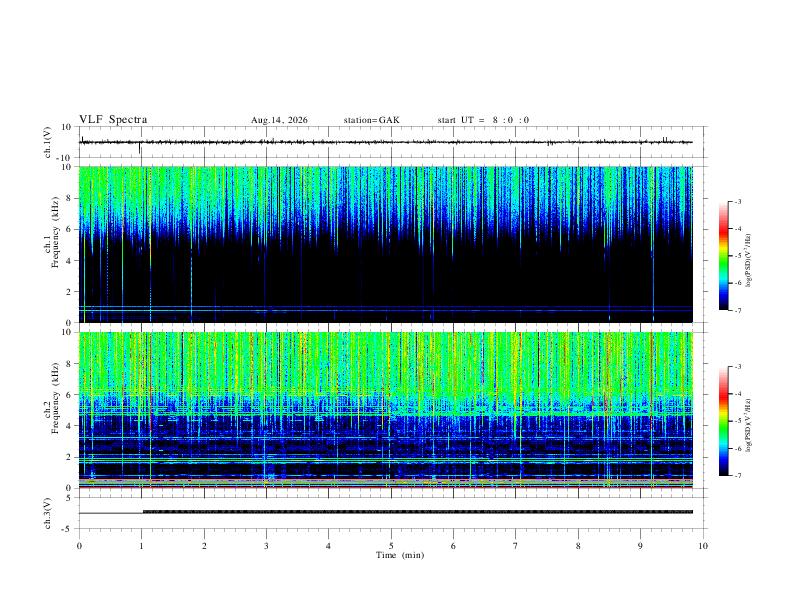Click the colorbar beside the ch.1 spectrogram
This screenshot has height=612, width=792.
[x=723, y=256]
